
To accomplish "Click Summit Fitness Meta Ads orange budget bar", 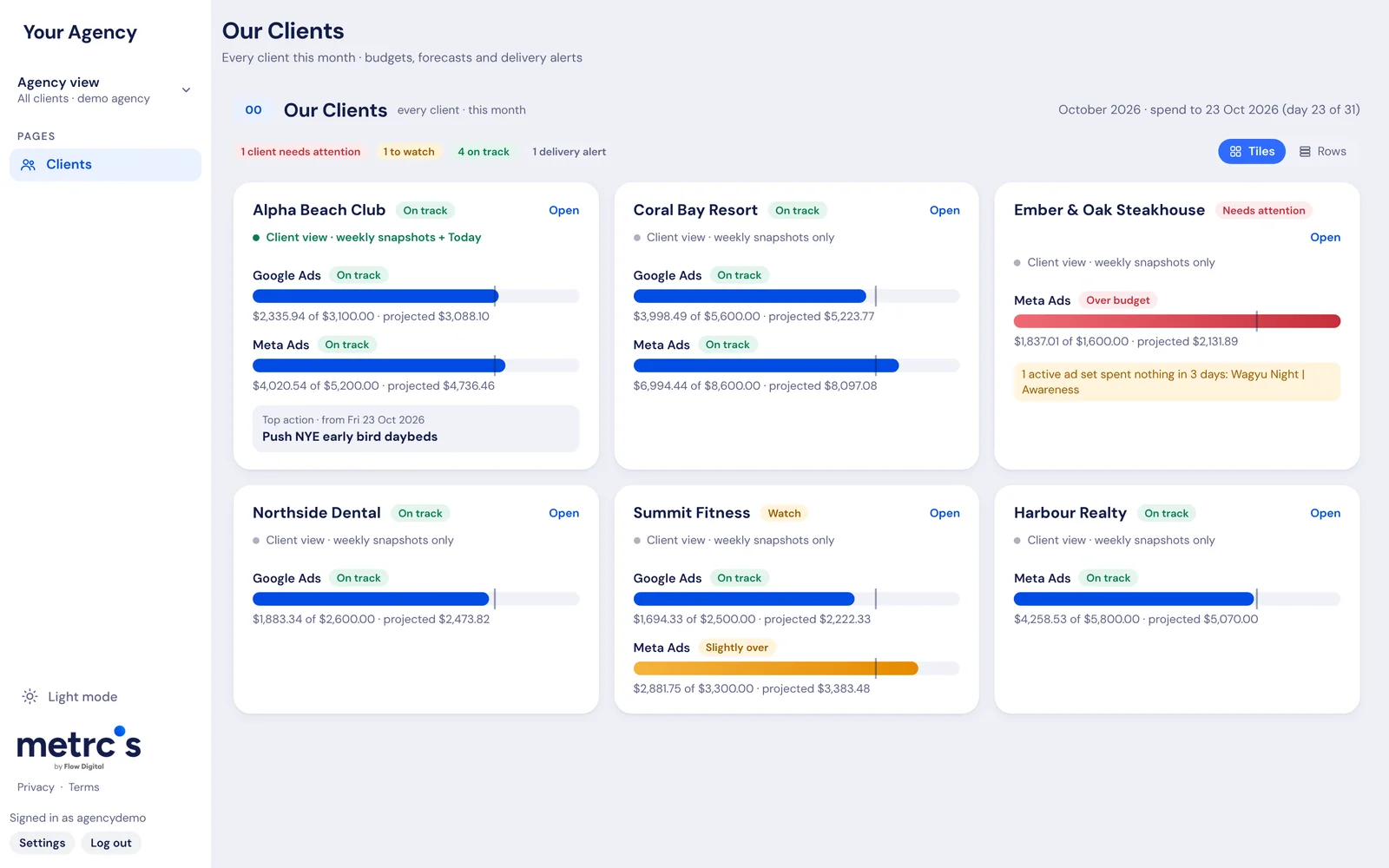I will point(776,668).
